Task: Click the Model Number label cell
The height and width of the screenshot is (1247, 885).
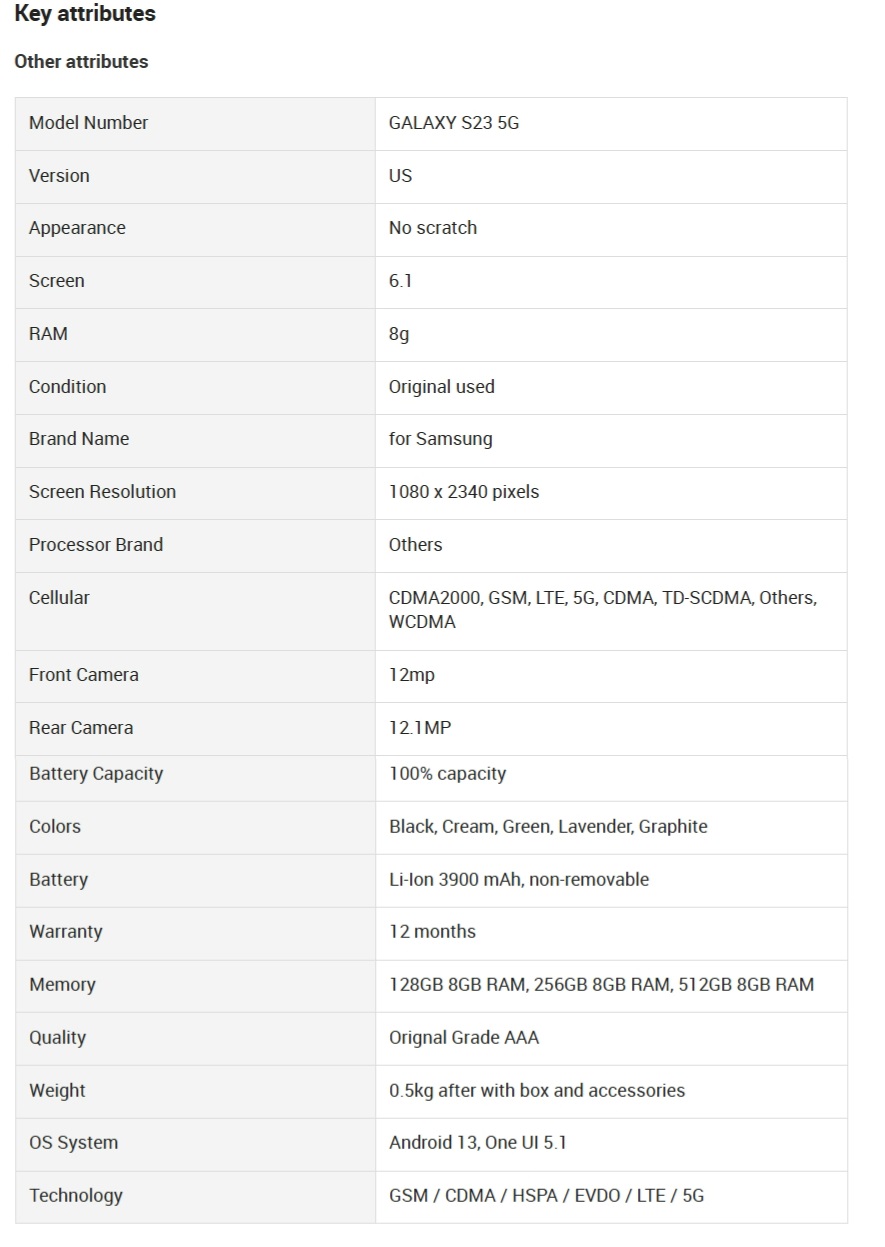Action: pyautogui.click(x=88, y=123)
